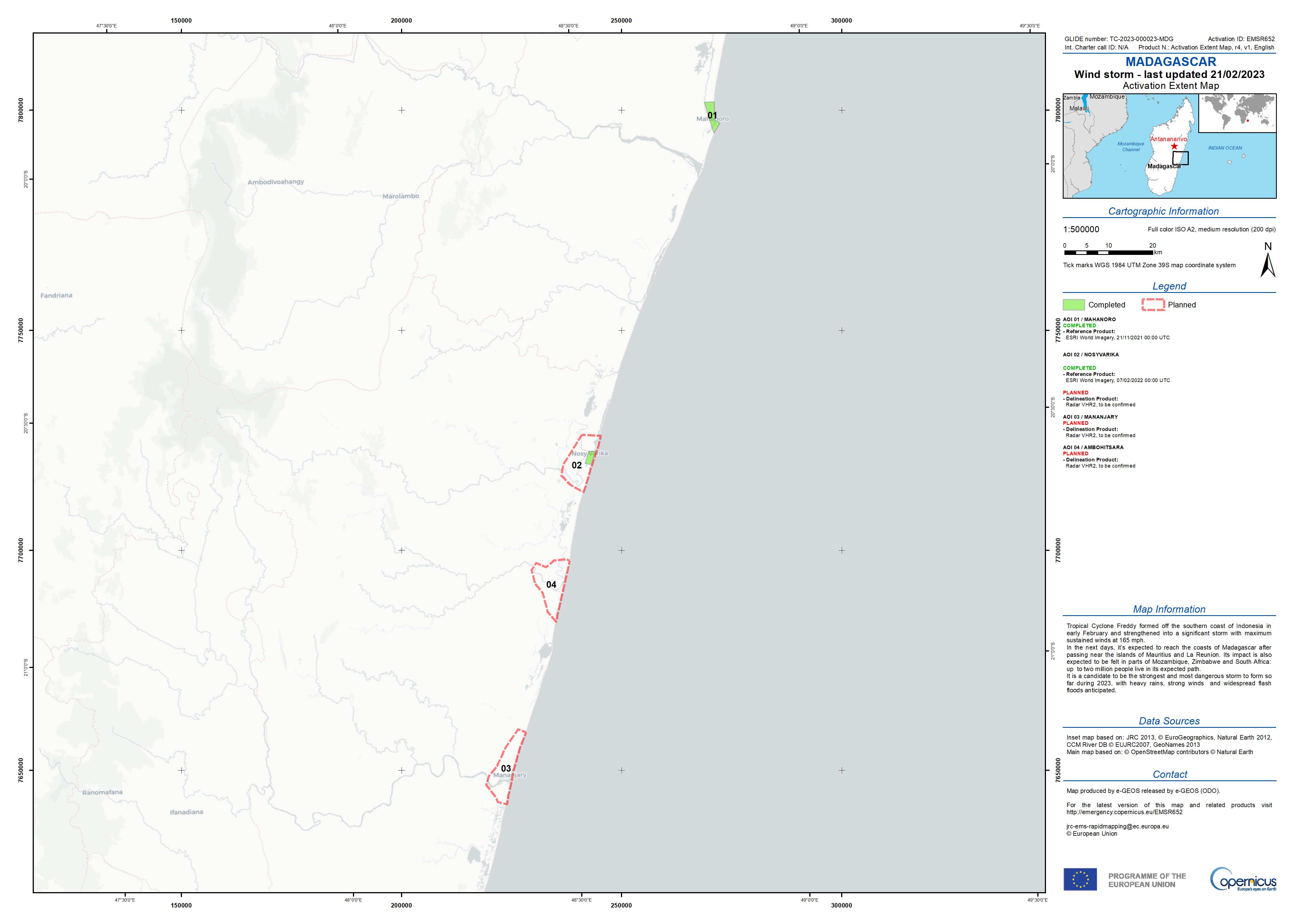Click the Ambodivoahangy town label

[x=276, y=182]
